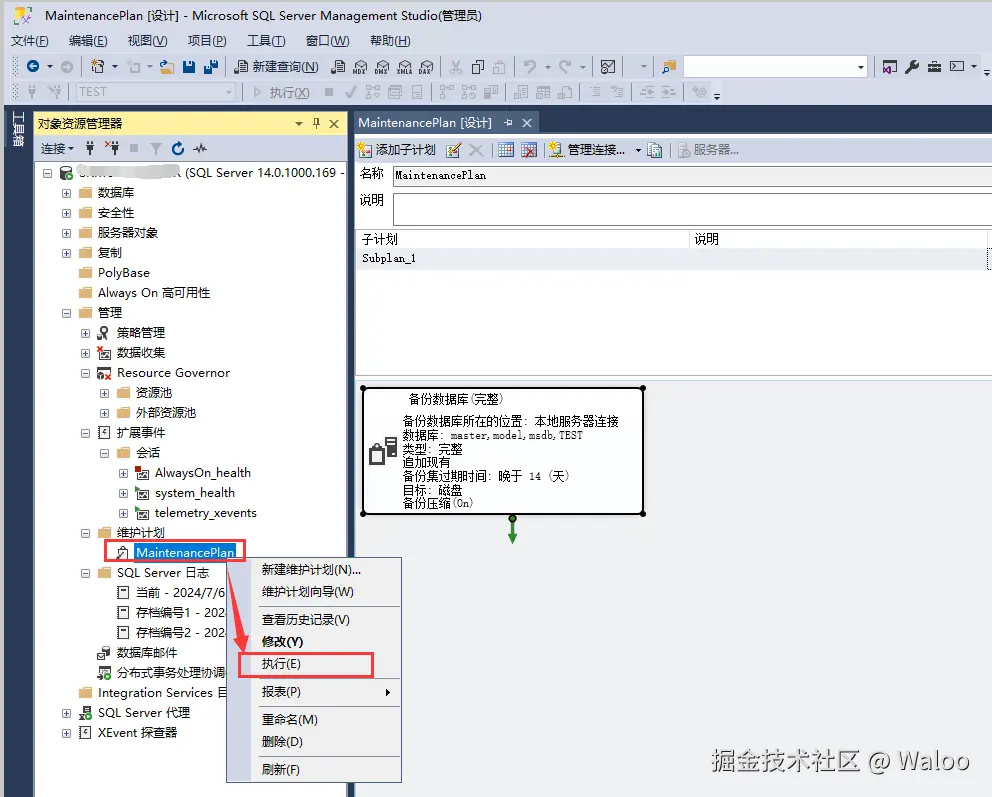
Task: Click the 添加子计划 button
Action: tap(397, 150)
